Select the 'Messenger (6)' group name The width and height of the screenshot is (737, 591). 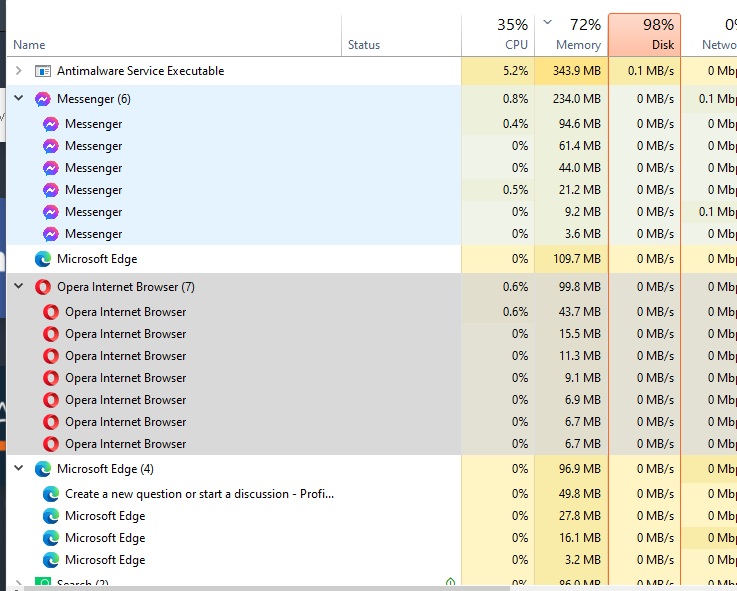[x=94, y=99]
